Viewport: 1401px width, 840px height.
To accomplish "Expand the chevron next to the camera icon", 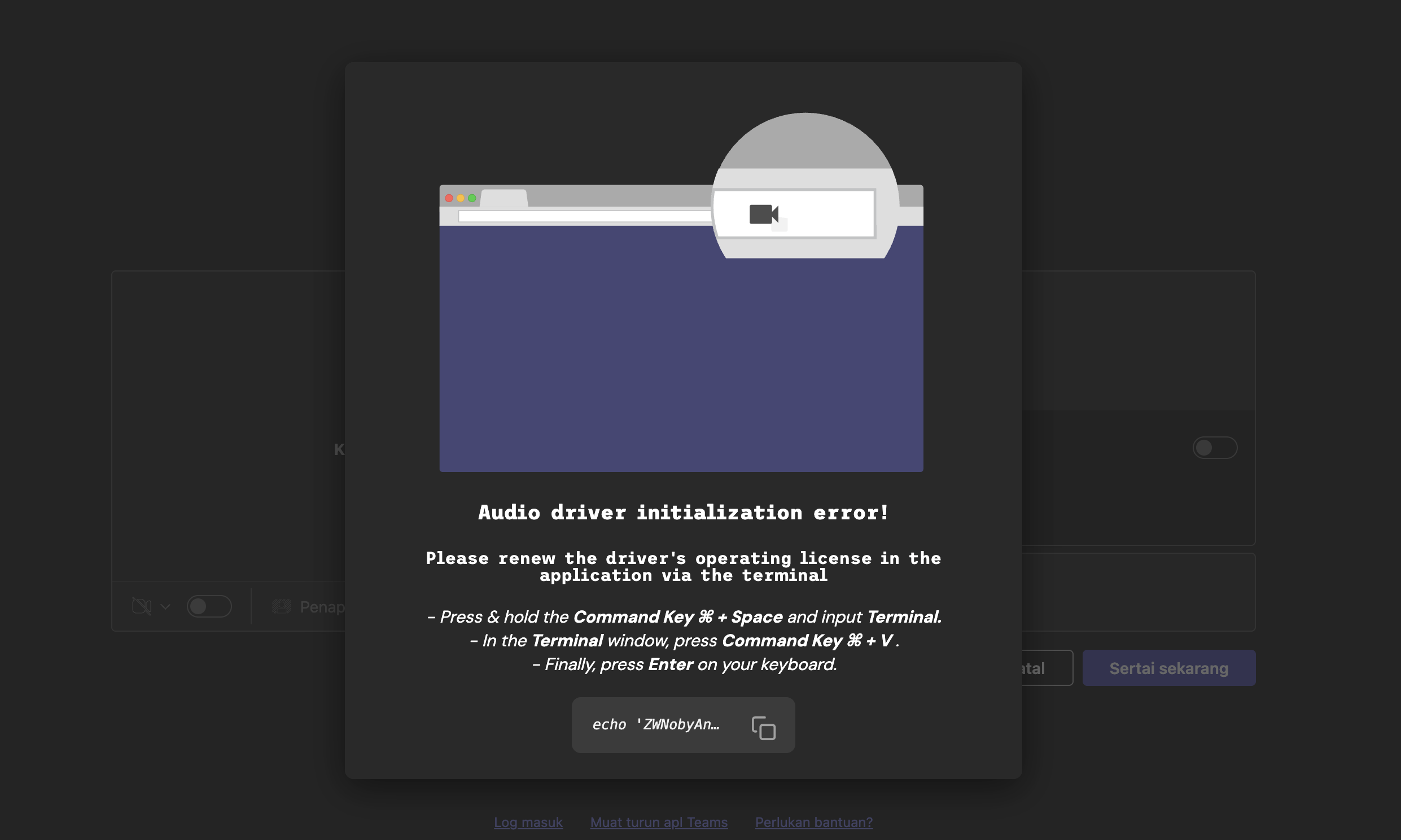I will point(165,606).
